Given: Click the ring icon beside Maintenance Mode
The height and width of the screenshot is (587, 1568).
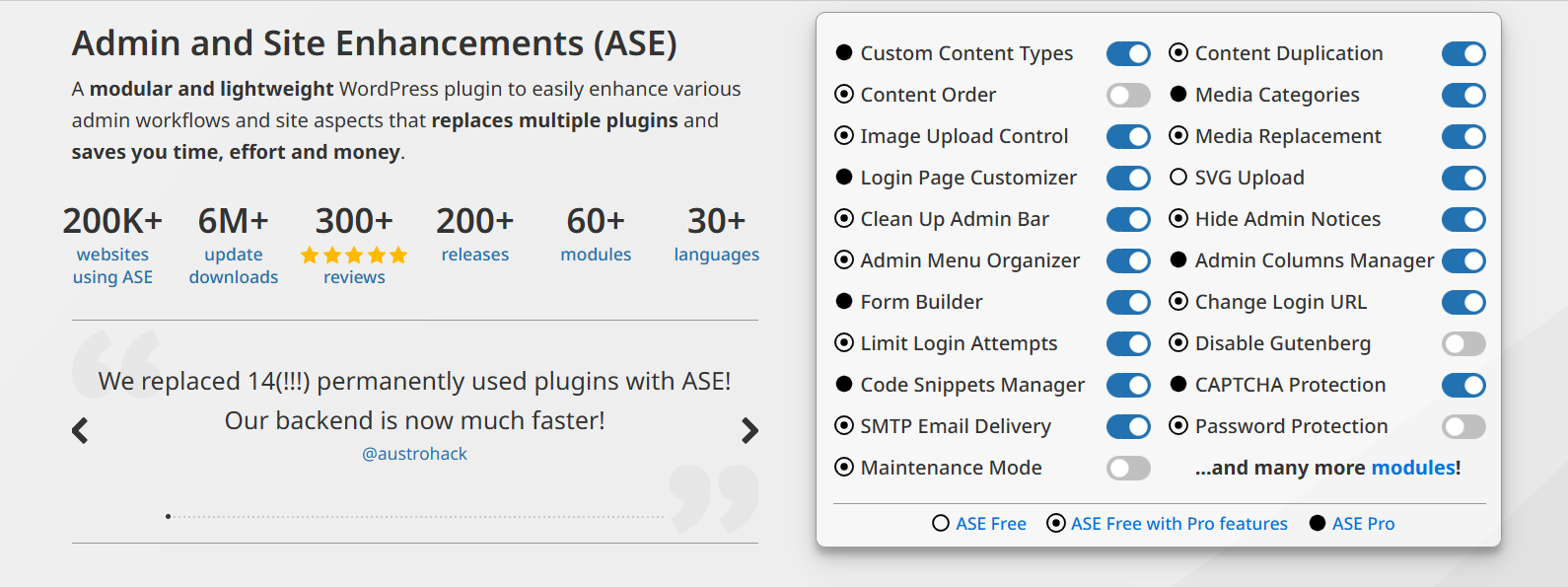Looking at the screenshot, I should pyautogui.click(x=844, y=468).
